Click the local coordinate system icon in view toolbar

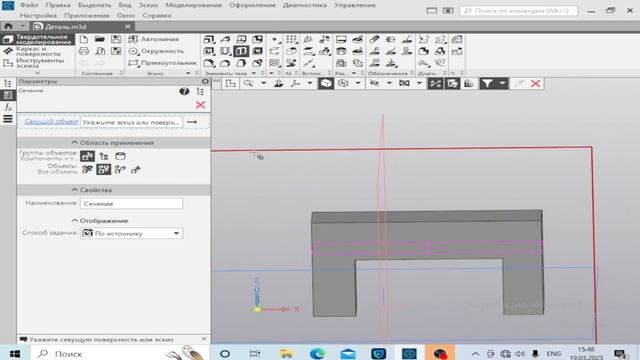coord(296,83)
